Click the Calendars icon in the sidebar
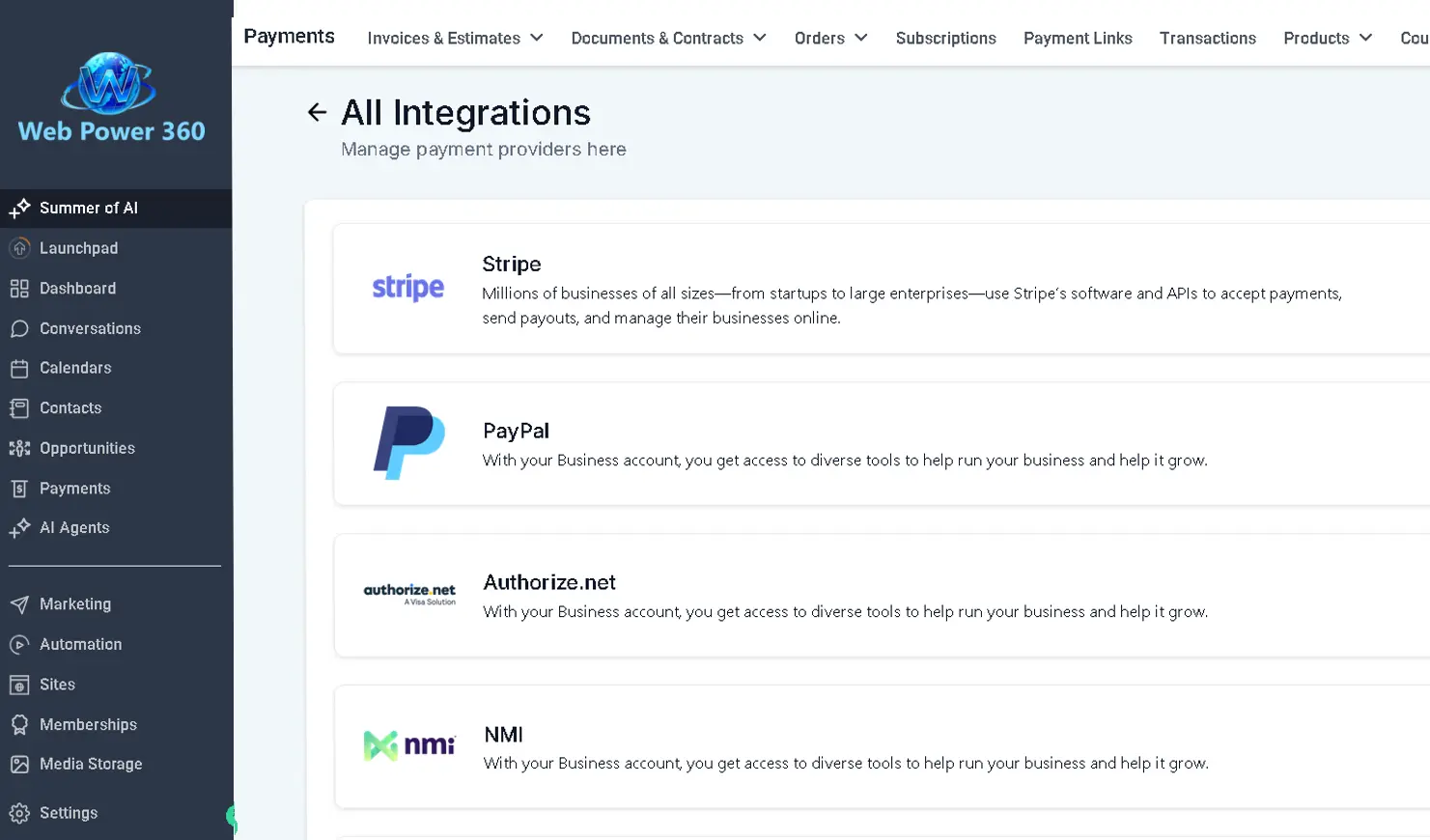The width and height of the screenshot is (1430, 840). 19,368
